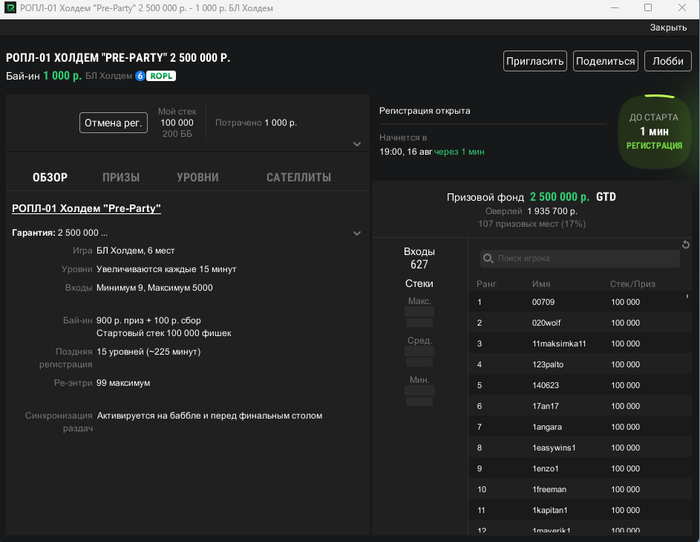Open the САТЕЛЛИТЫ tab
Image resolution: width=700 pixels, height=542 pixels.
coord(299,178)
